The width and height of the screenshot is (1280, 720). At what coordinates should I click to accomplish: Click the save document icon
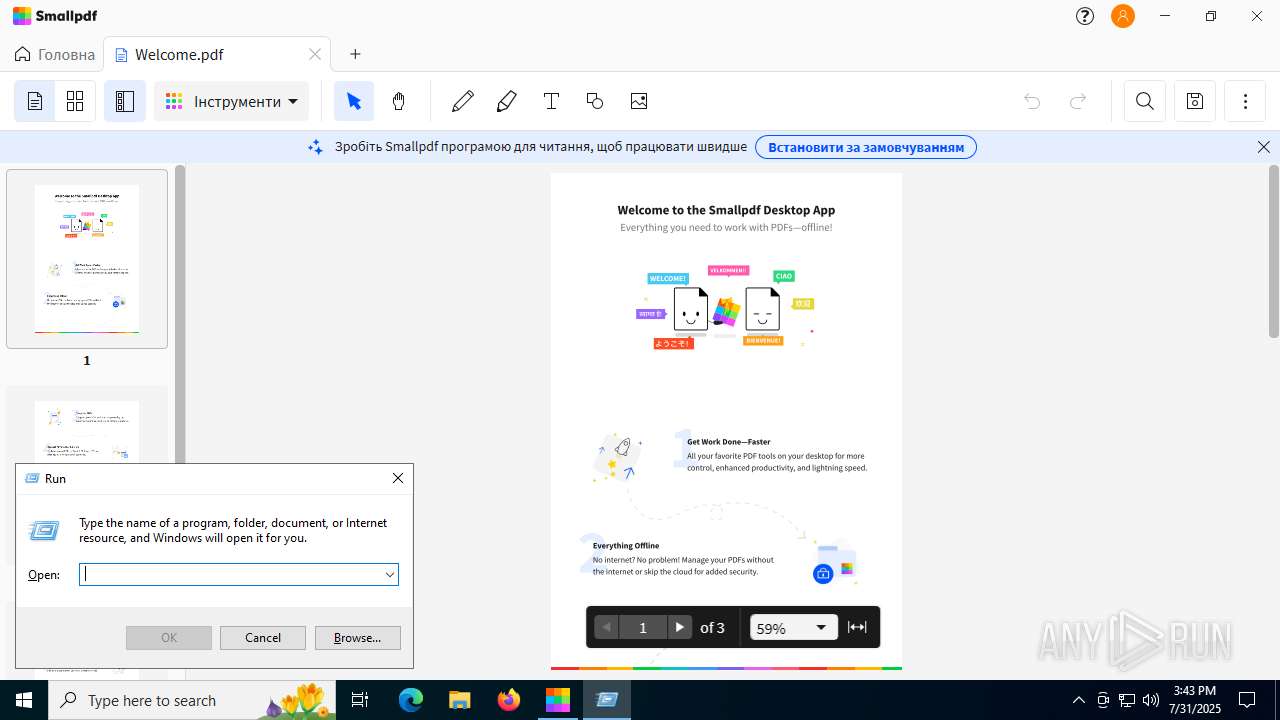[x=1195, y=101]
